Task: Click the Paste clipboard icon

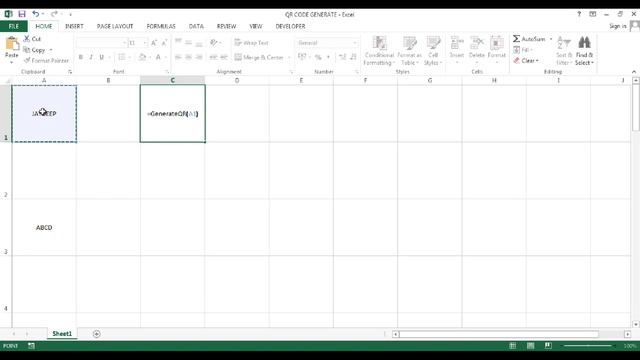Action: [12, 43]
